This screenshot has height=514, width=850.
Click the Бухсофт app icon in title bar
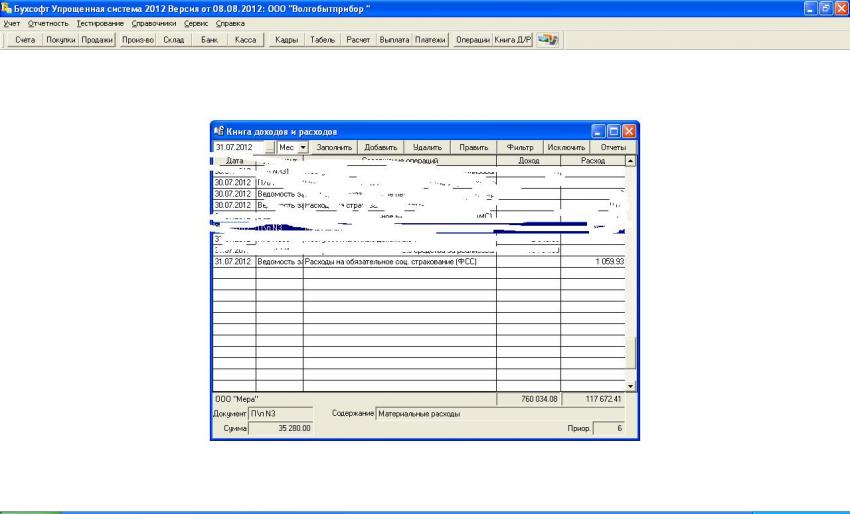coord(6,7)
